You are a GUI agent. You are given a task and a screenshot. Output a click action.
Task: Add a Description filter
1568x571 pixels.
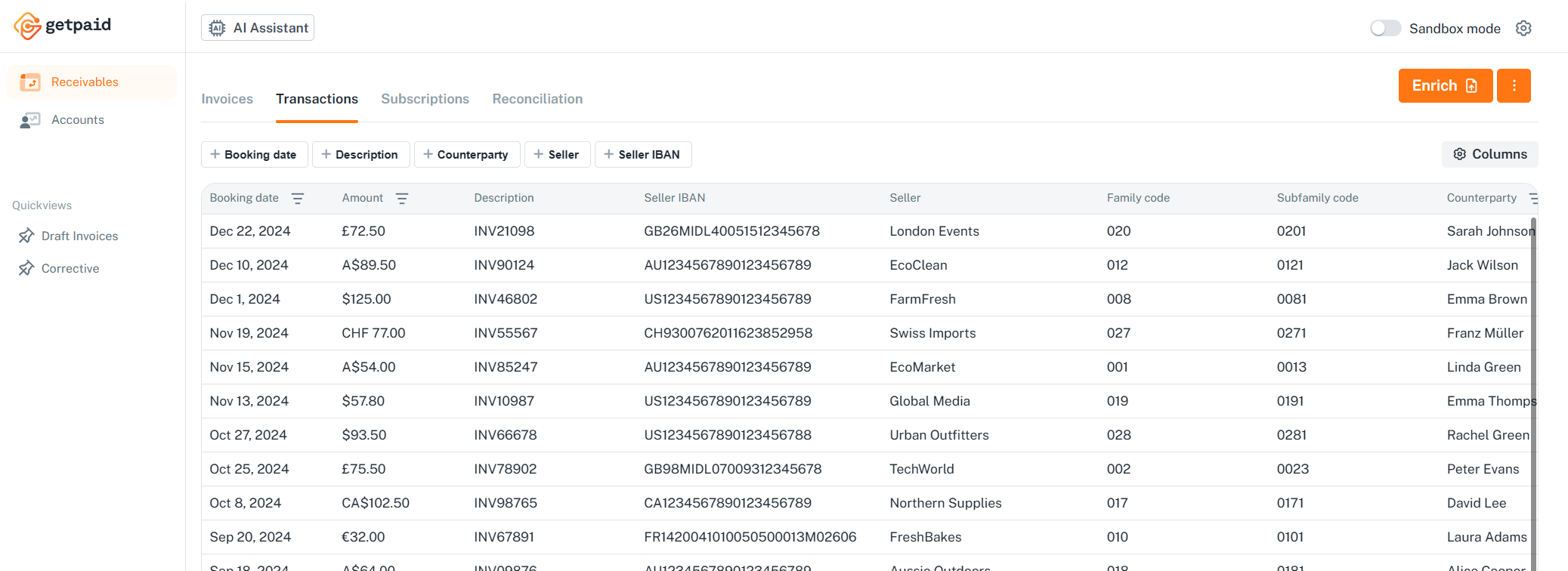[360, 154]
